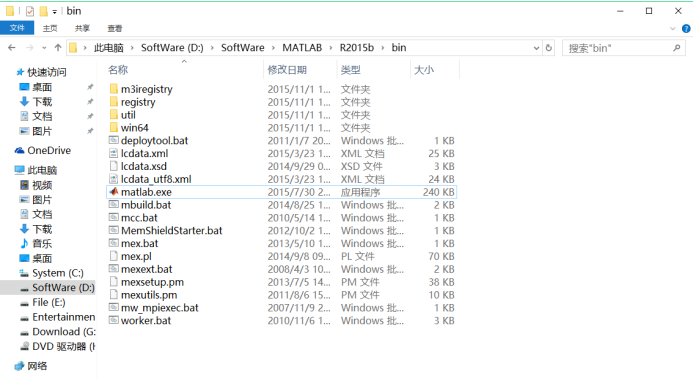Select the mexsetup.pm file name
The image size is (693, 380).
pyautogui.click(x=152, y=282)
